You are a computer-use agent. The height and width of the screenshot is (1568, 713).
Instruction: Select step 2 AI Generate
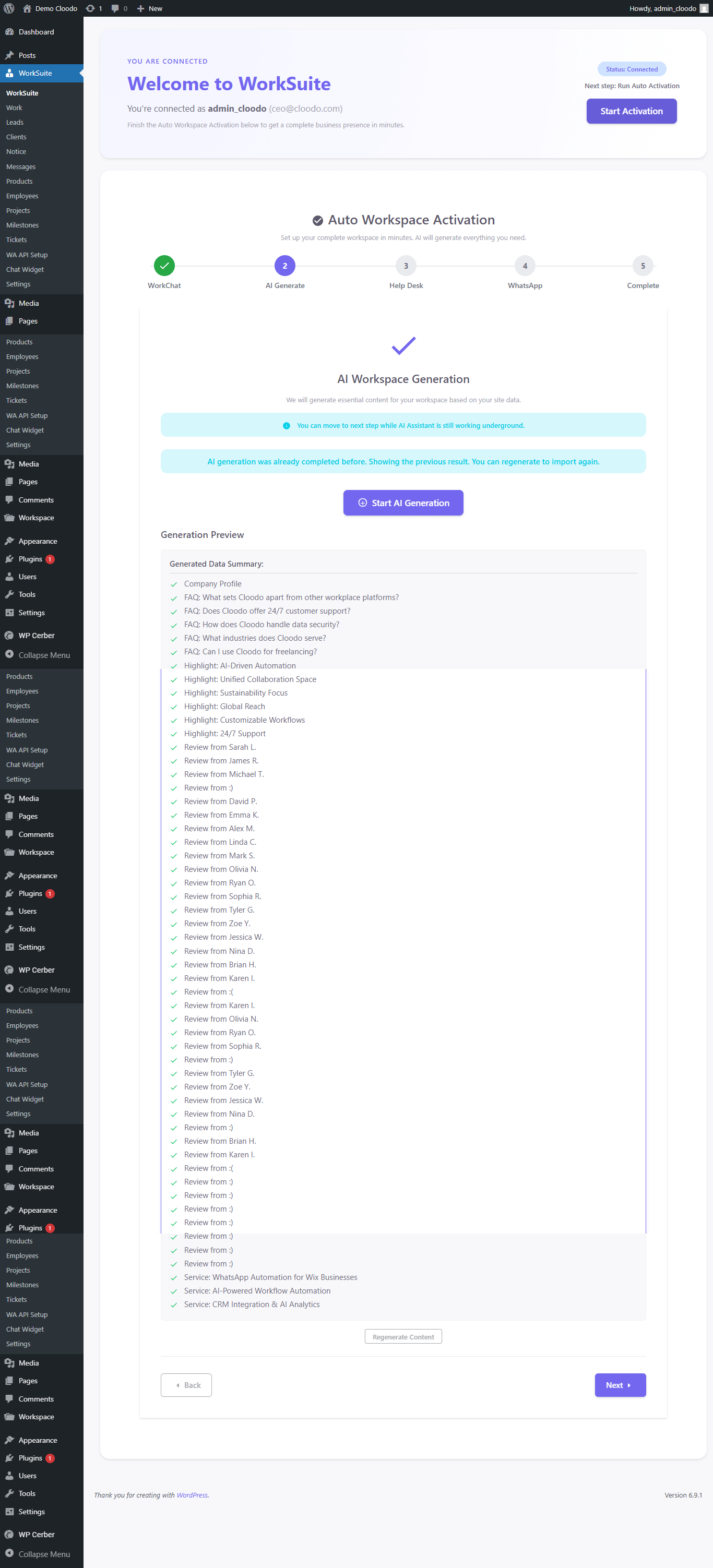click(x=285, y=266)
